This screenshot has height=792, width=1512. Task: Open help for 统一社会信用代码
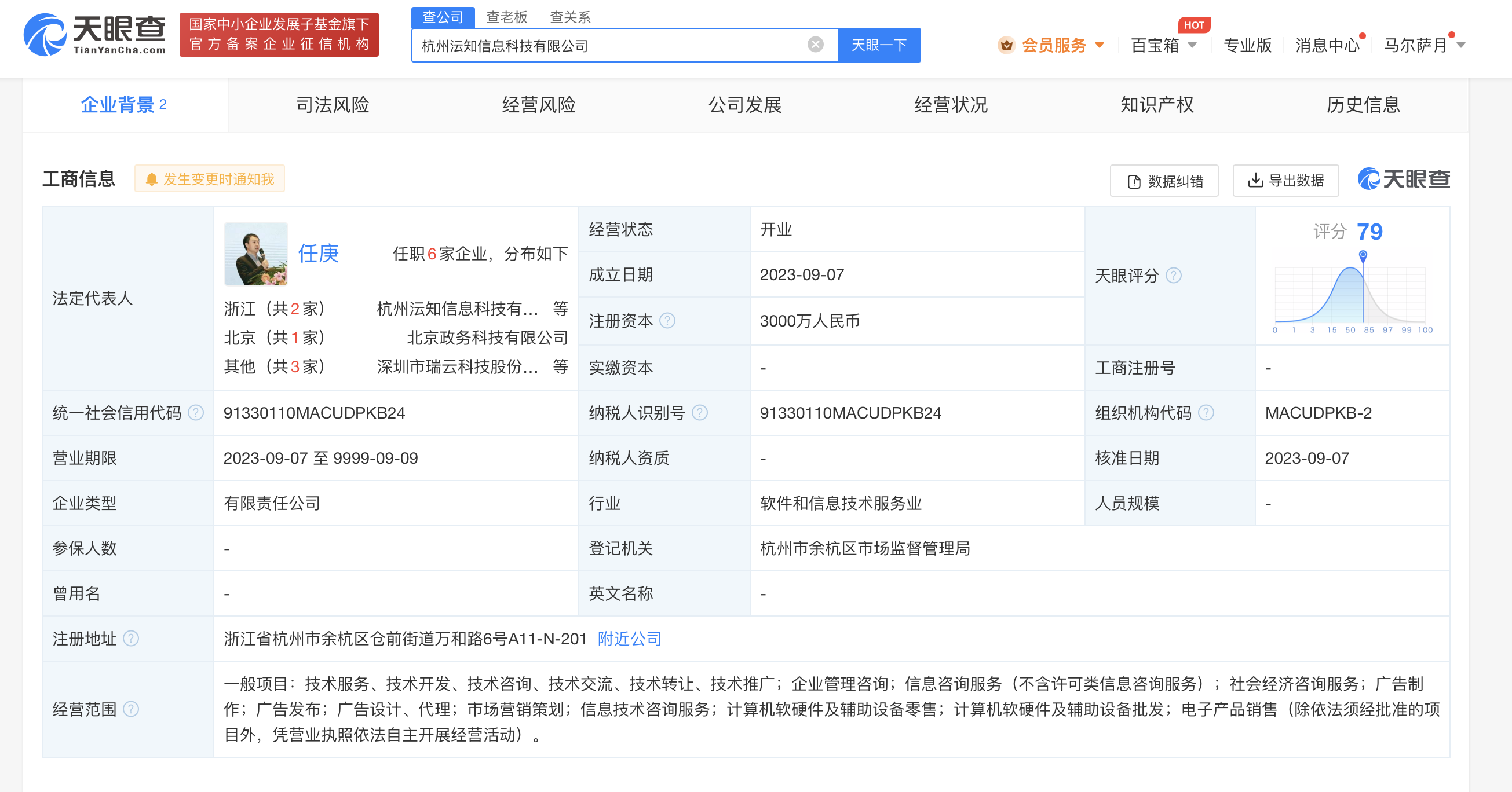[x=195, y=413]
